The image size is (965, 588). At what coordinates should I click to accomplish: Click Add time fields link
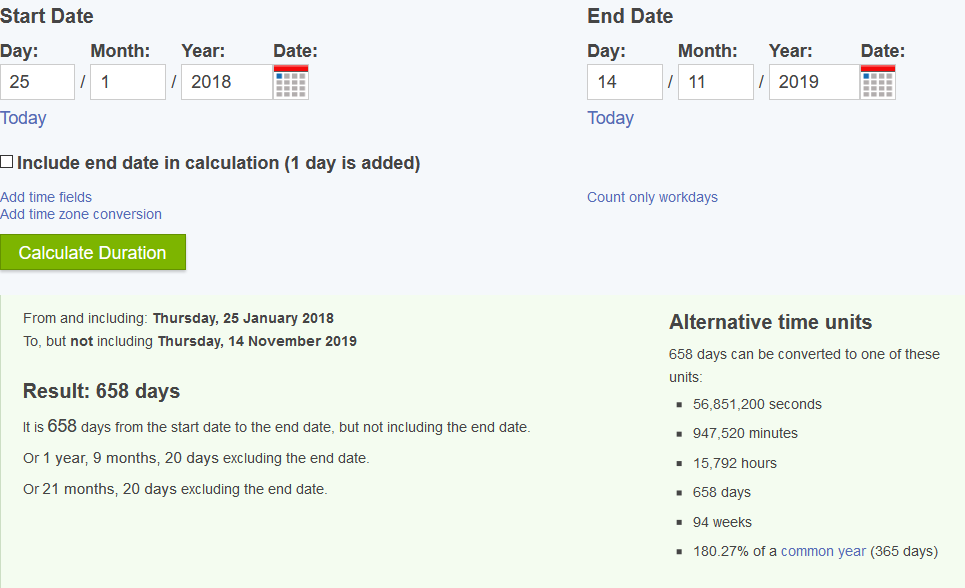46,197
